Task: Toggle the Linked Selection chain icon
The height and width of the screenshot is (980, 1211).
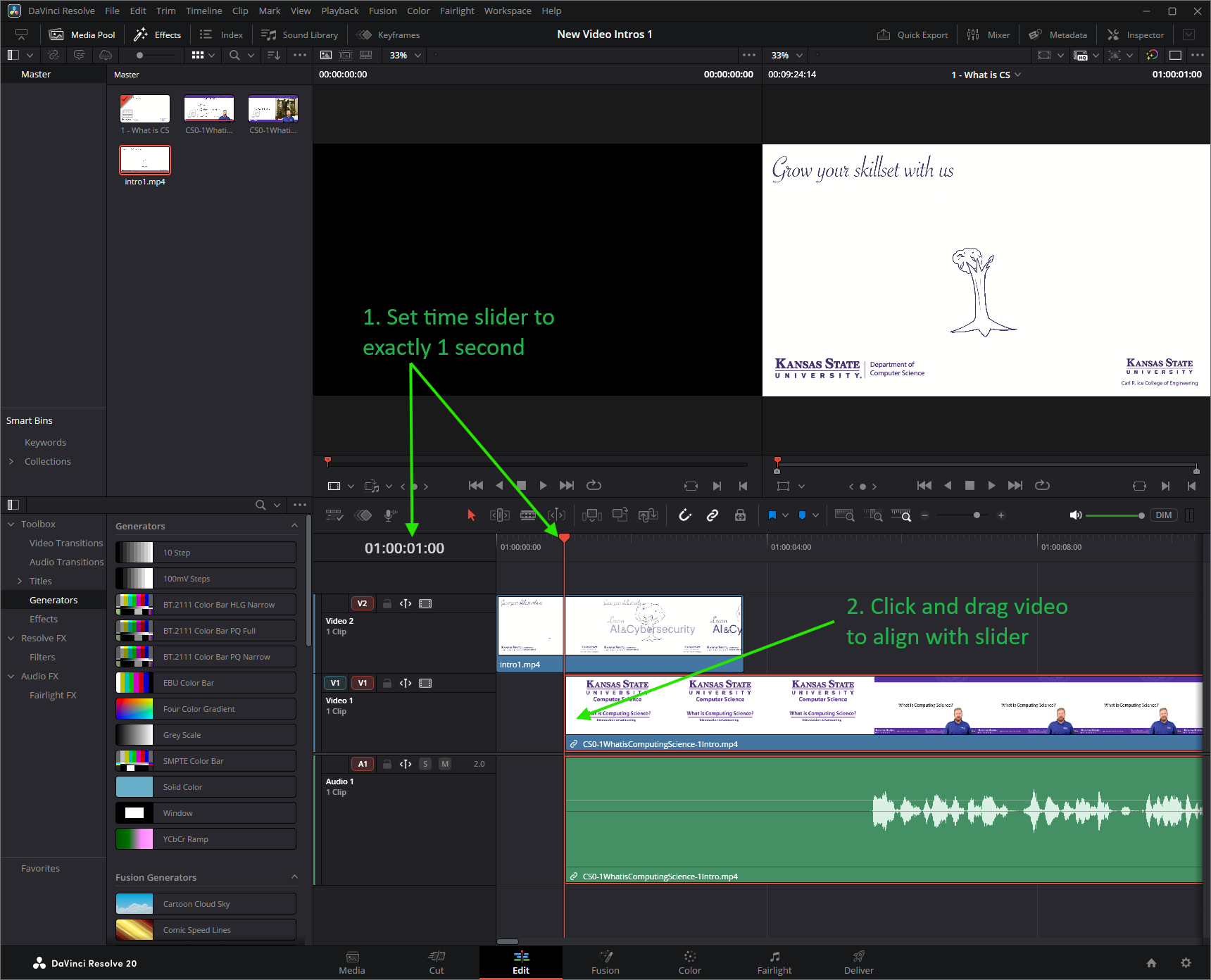Action: pos(713,515)
